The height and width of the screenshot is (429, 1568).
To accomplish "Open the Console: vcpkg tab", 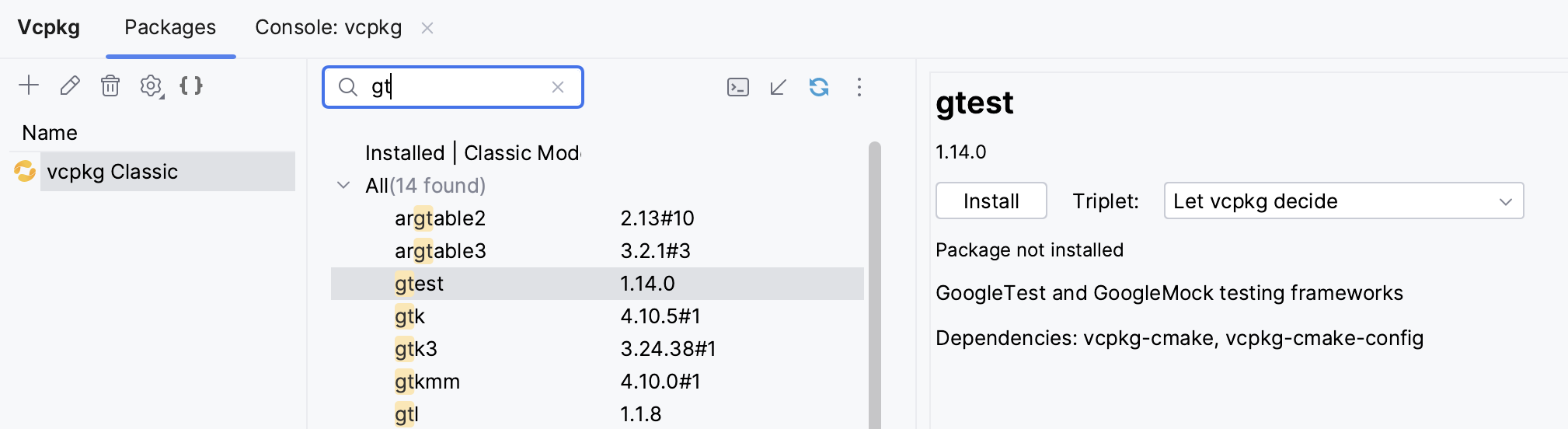I will coord(328,28).
